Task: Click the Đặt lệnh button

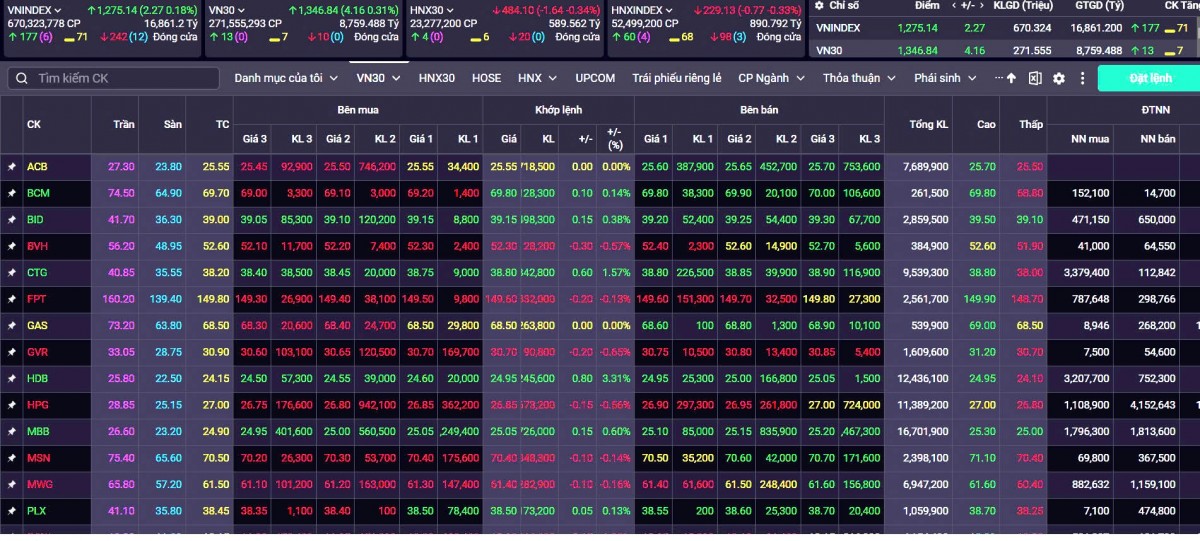Action: [1149, 78]
